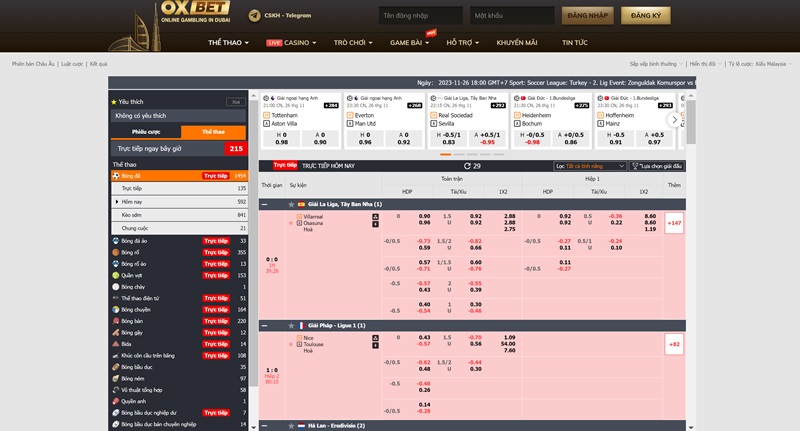Open live info icon beside Toulouse
This screenshot has height=431, width=800.
pyautogui.click(x=376, y=345)
